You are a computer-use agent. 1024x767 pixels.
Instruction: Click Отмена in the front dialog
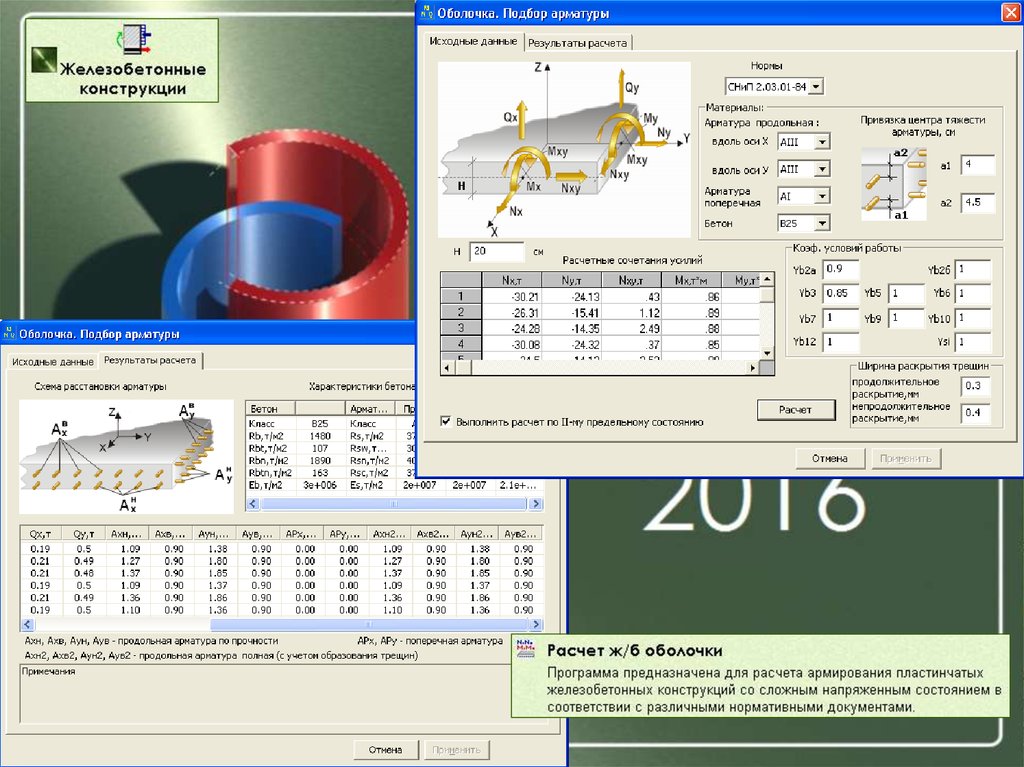point(830,458)
